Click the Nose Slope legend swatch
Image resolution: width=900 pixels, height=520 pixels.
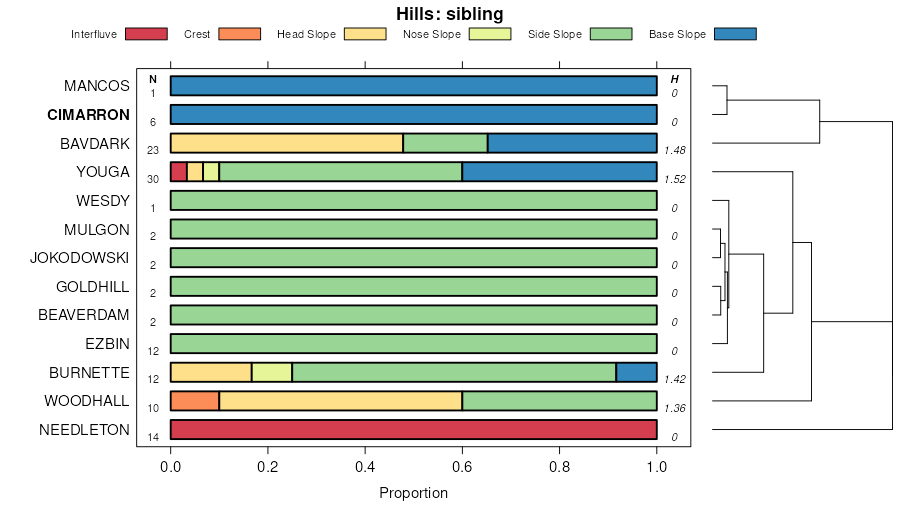click(489, 34)
